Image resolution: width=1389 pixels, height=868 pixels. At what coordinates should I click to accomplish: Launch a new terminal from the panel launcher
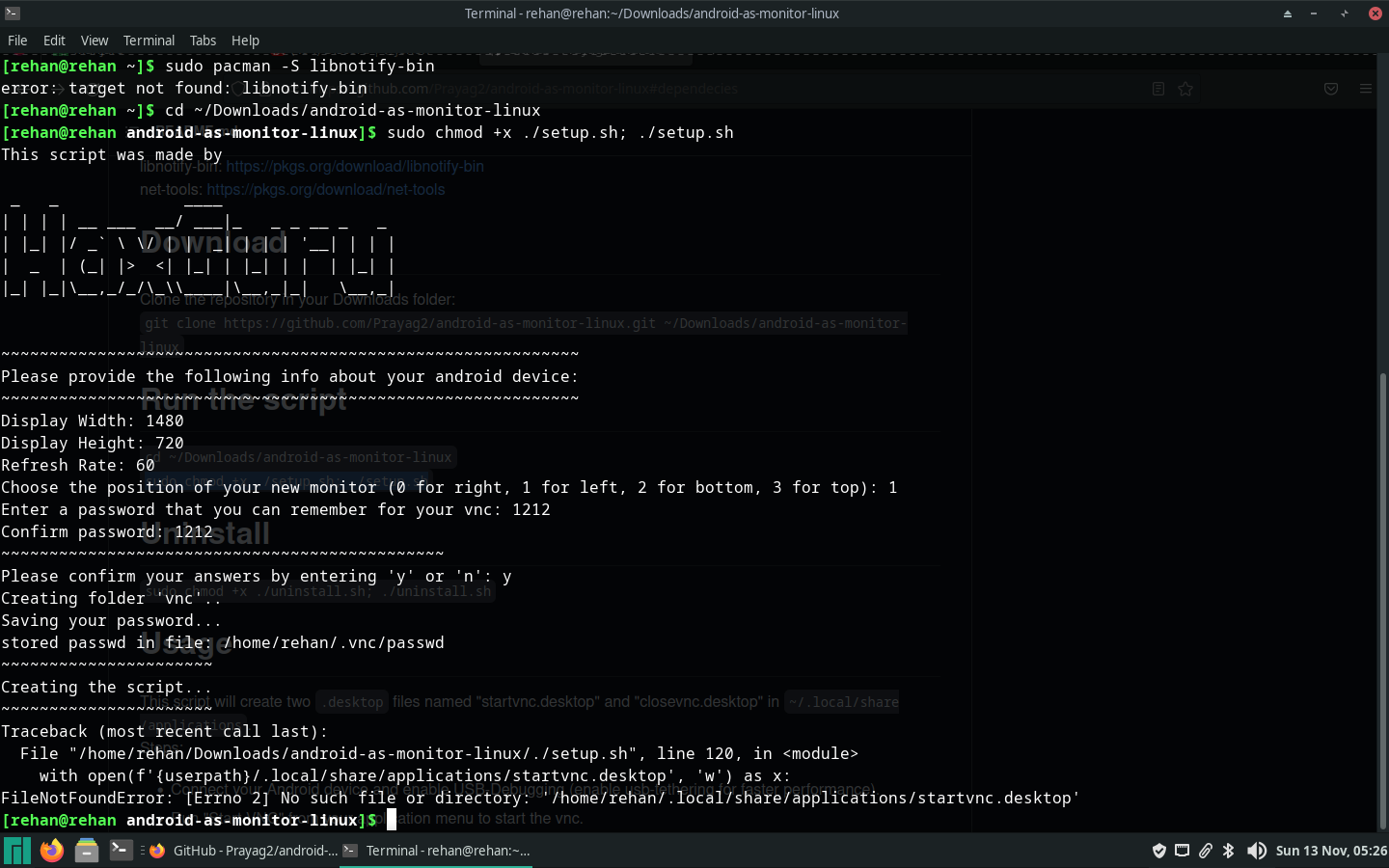coord(121,851)
